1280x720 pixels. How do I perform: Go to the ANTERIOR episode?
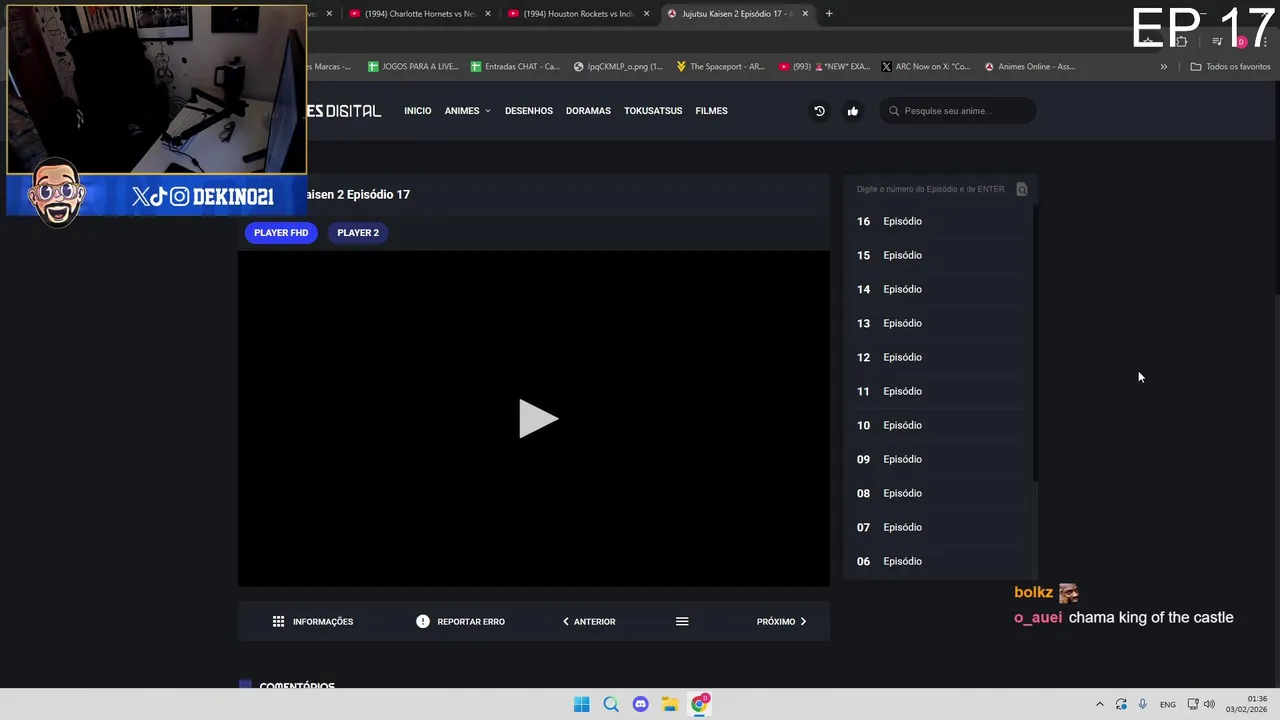589,622
